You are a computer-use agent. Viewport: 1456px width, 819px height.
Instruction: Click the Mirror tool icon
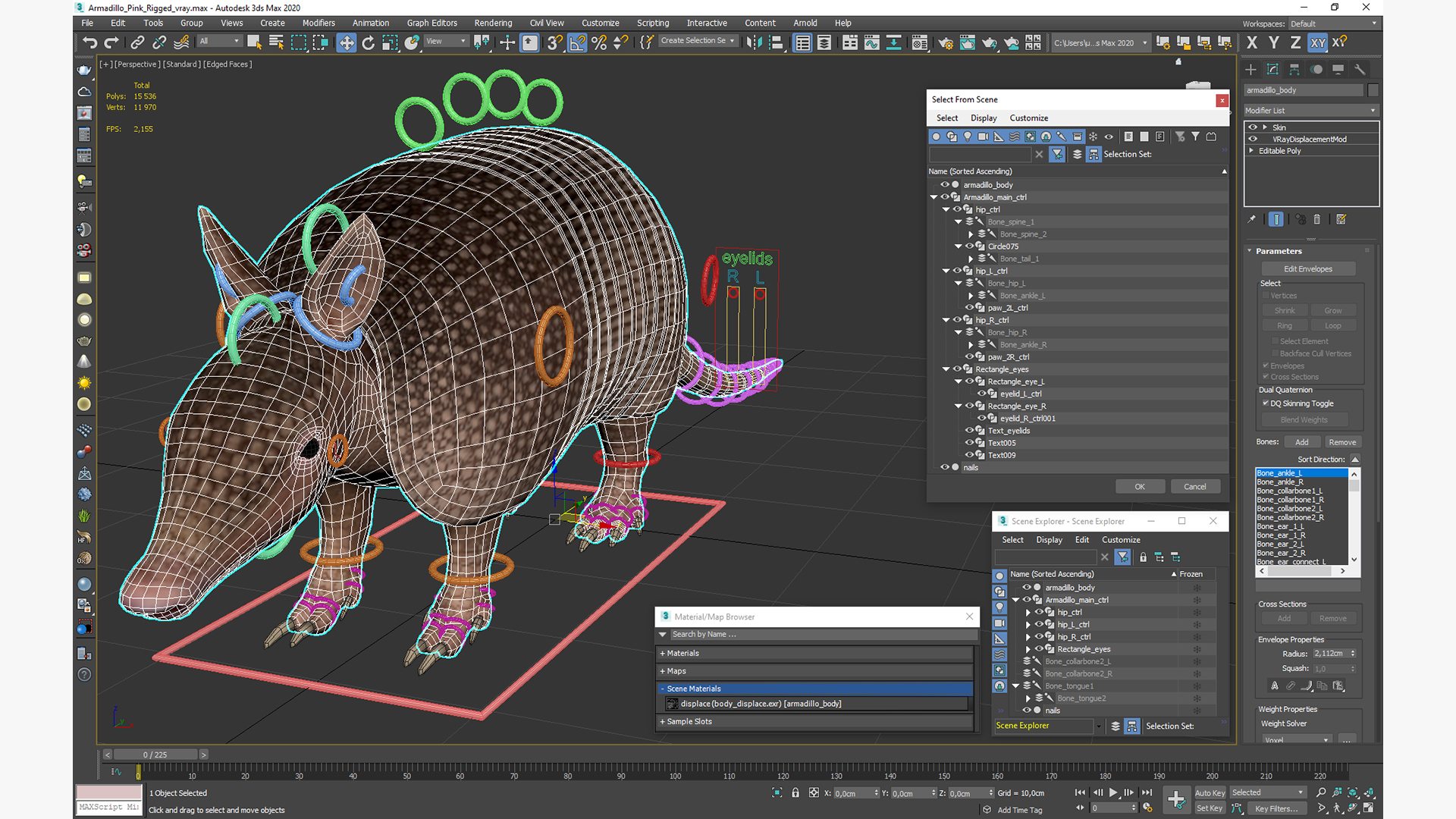[754, 42]
